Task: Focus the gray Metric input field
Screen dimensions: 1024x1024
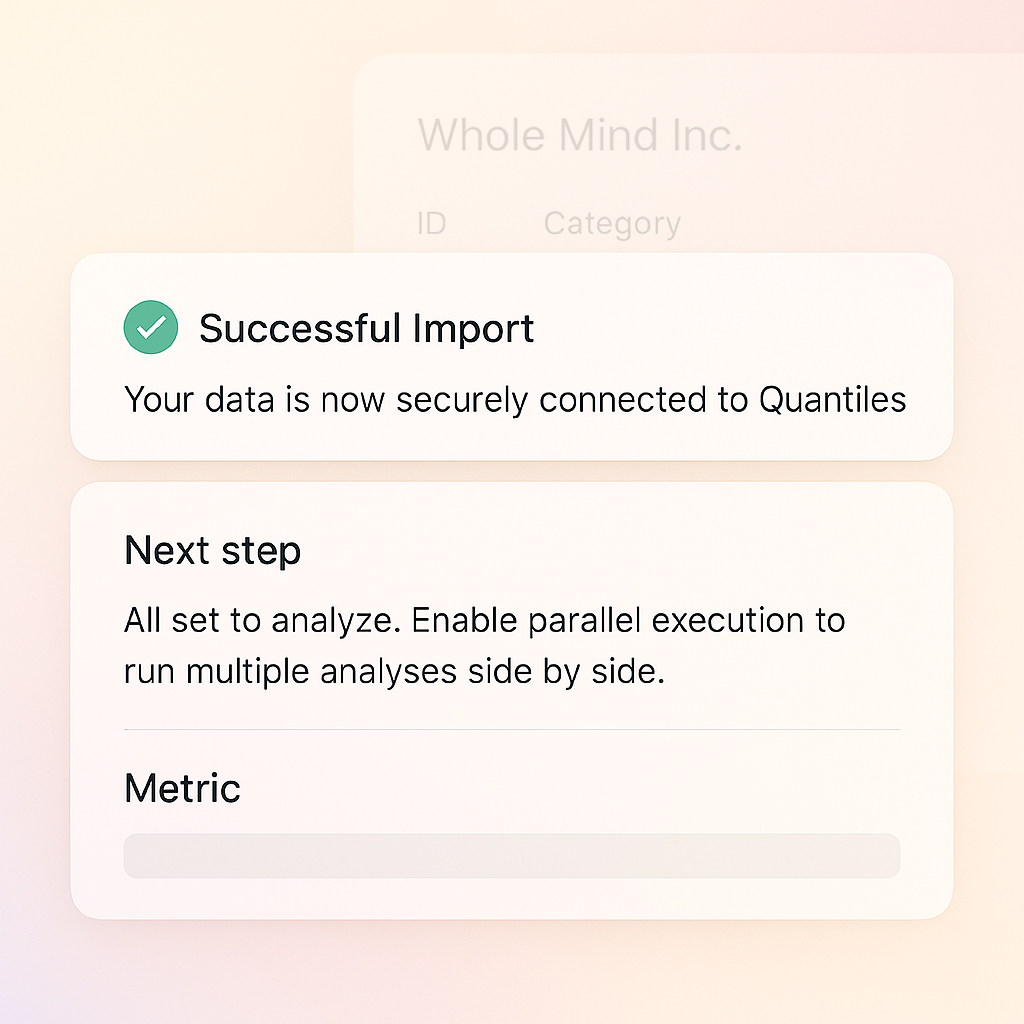Action: [512, 856]
